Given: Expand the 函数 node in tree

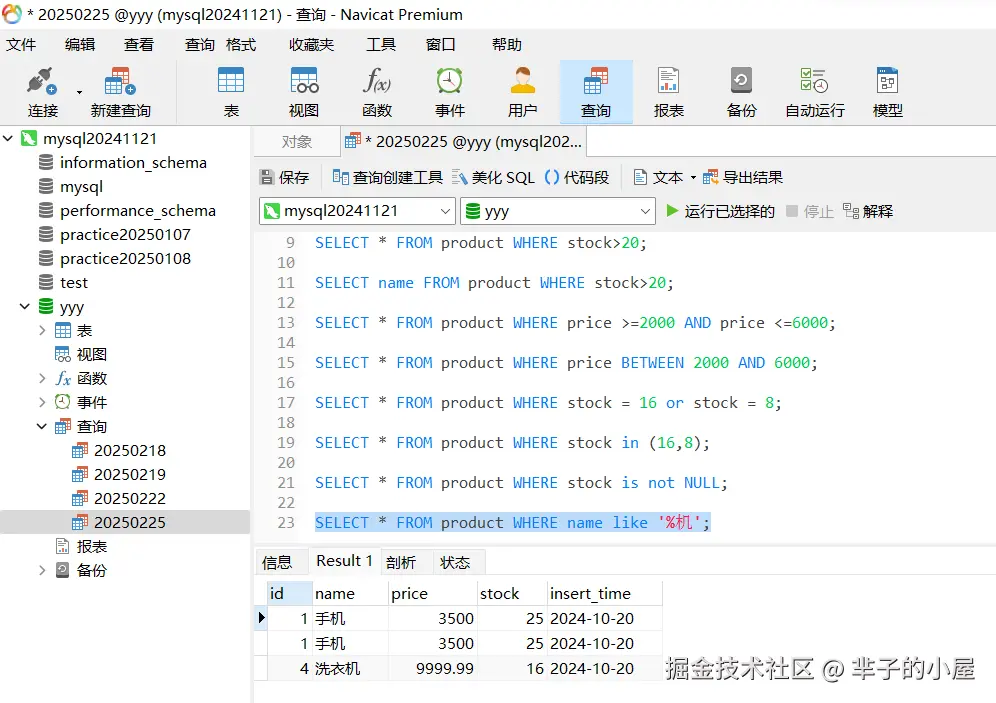Looking at the screenshot, I should tap(42, 378).
